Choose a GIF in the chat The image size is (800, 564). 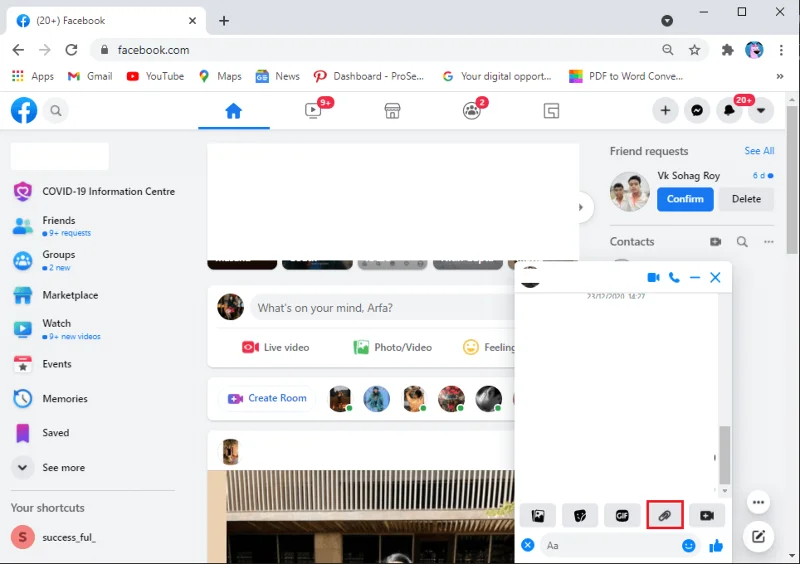pos(622,516)
